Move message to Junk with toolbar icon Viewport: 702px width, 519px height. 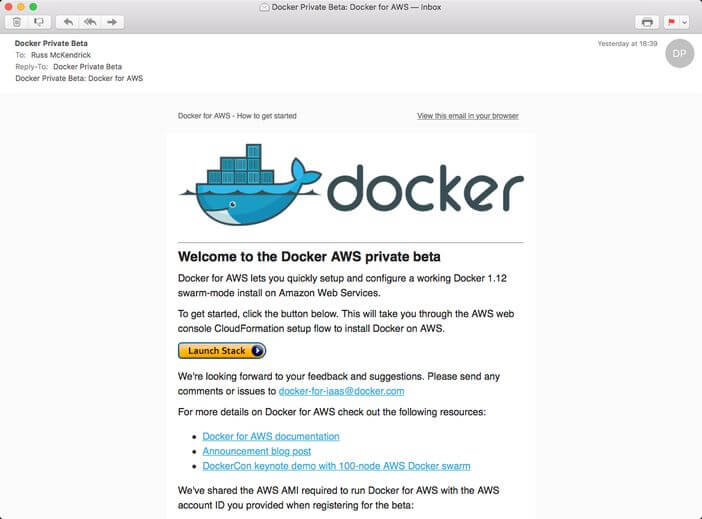click(40, 21)
